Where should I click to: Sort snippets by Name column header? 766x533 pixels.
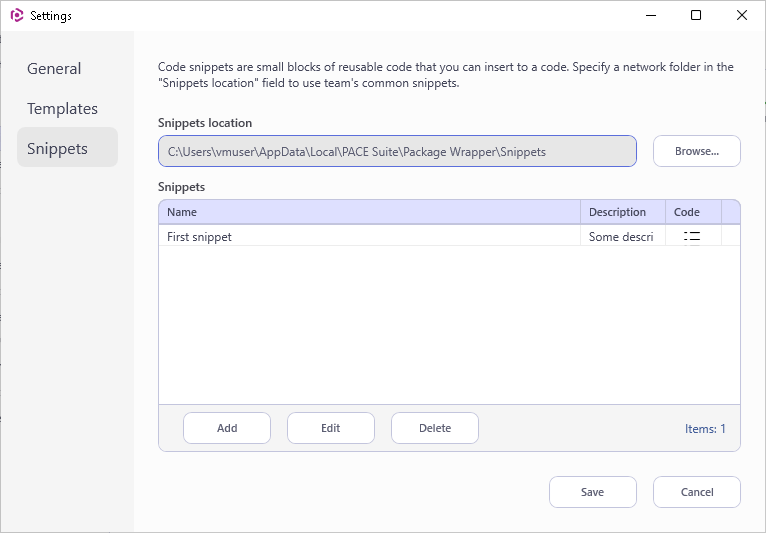coord(369,212)
